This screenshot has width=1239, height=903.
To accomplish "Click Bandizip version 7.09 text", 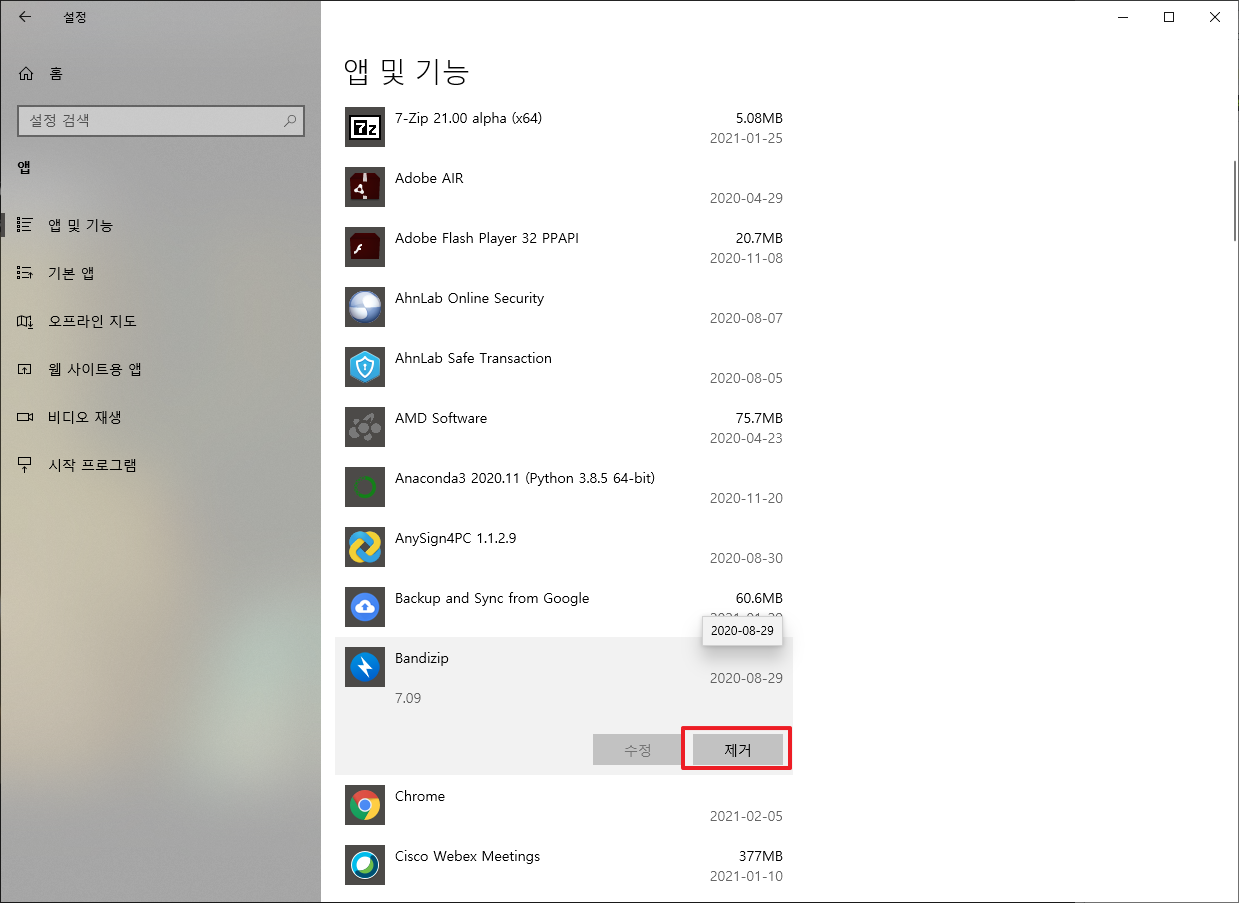I will tap(408, 698).
